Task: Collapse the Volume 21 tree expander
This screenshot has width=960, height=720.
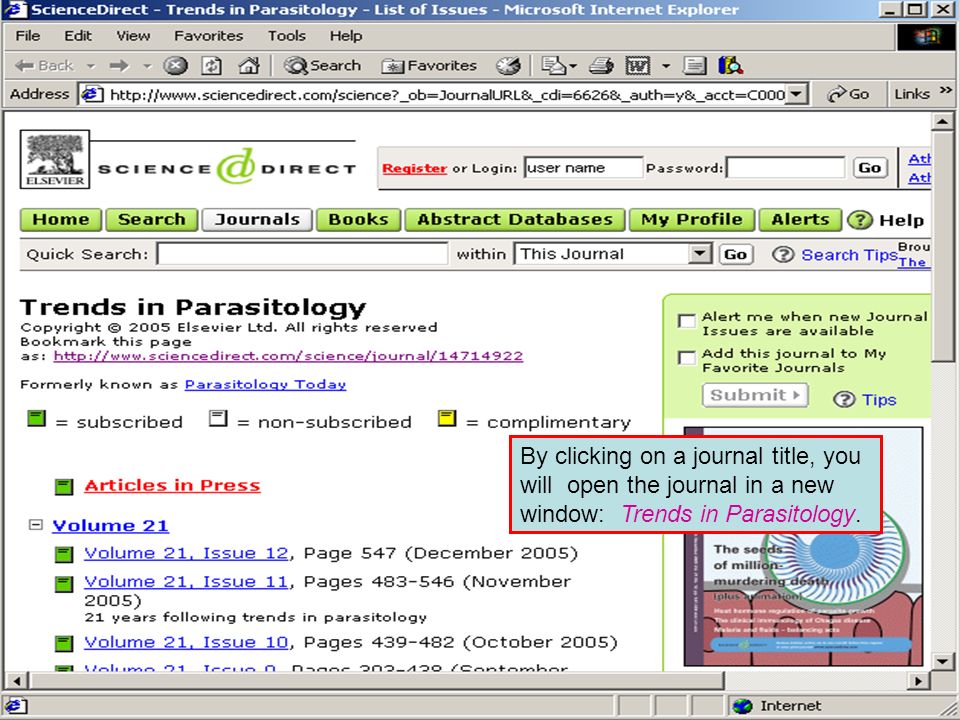Action: point(36,525)
